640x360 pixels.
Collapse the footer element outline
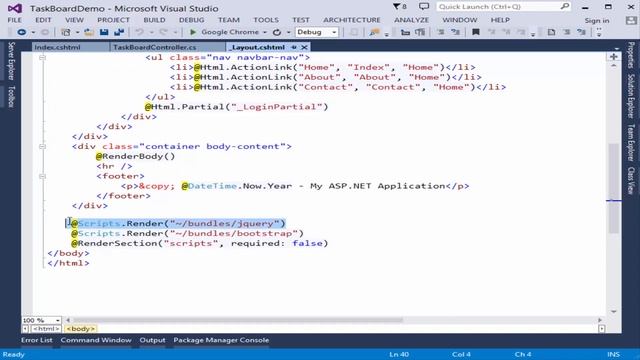coord(42,176)
